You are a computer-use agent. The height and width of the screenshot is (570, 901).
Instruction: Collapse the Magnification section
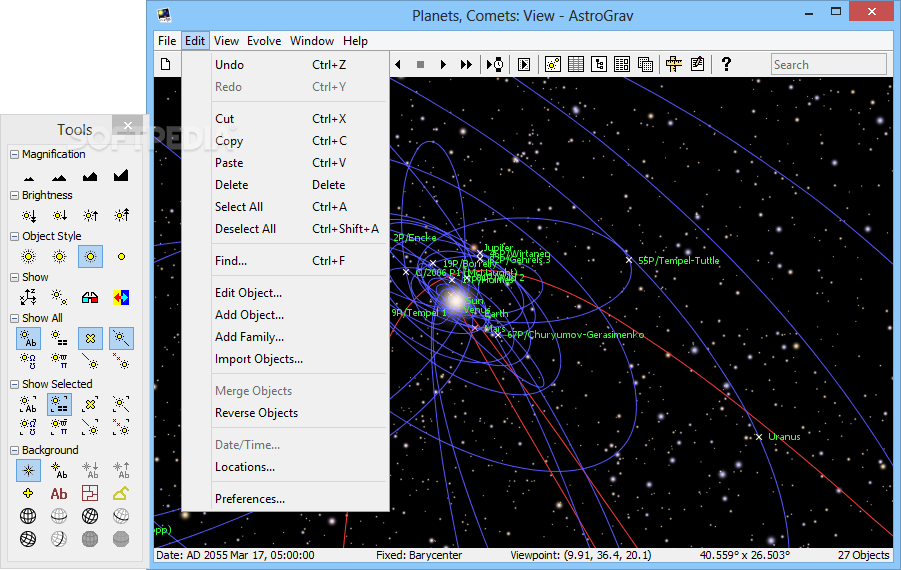(14, 155)
